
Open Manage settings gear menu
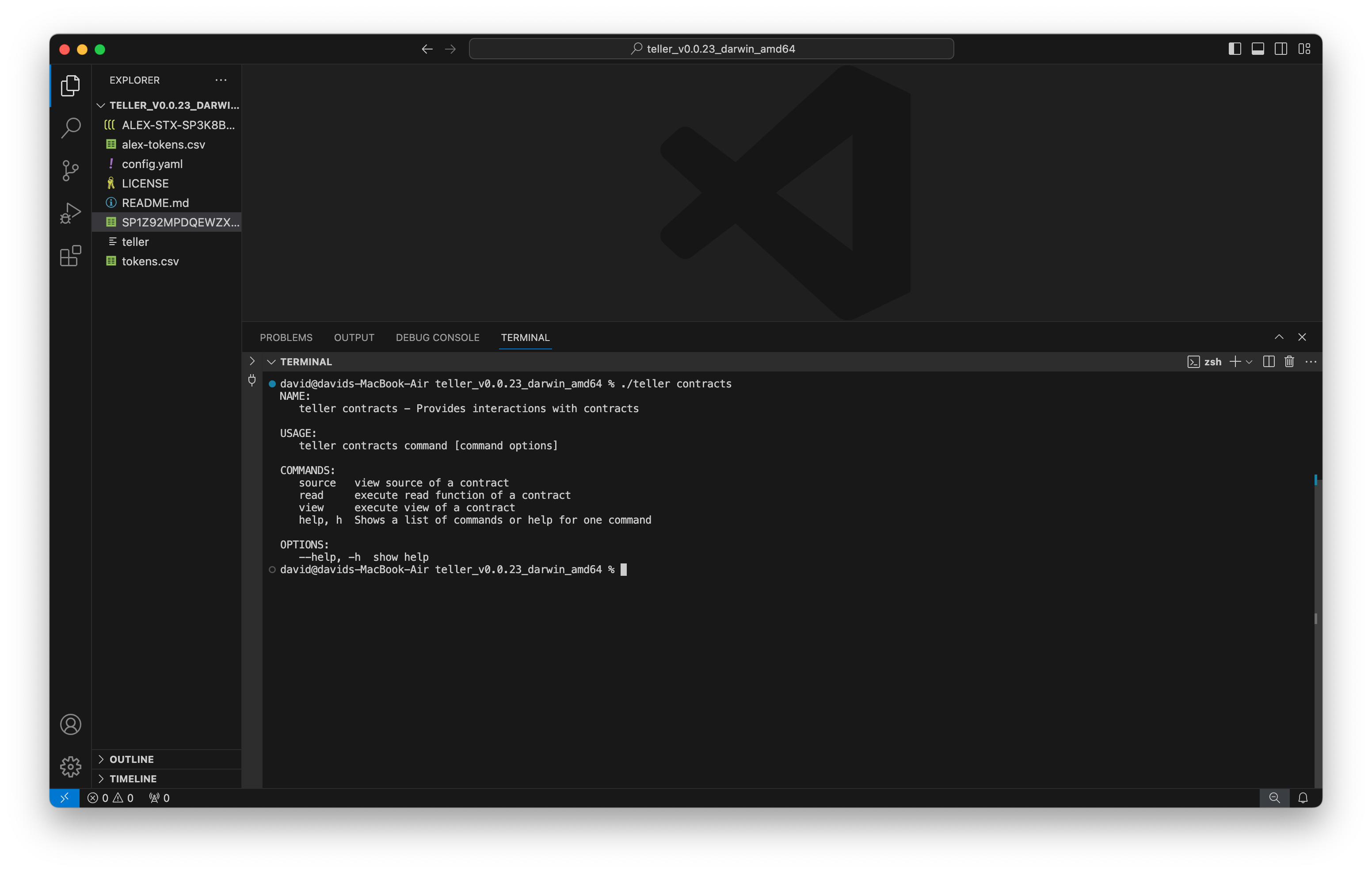pos(70,766)
